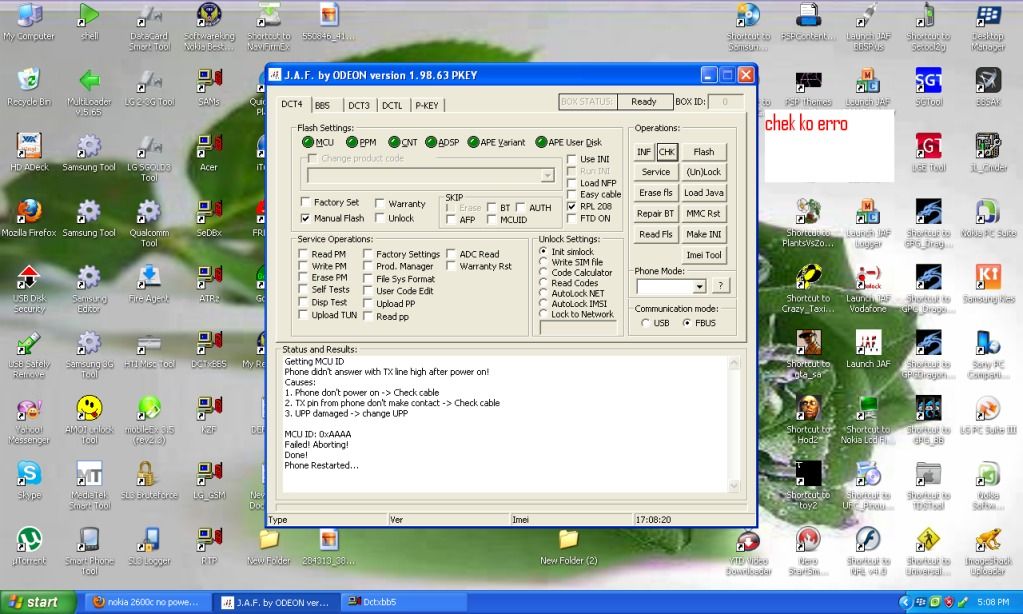
Task: Select the DCT4 tab
Action: (x=292, y=104)
